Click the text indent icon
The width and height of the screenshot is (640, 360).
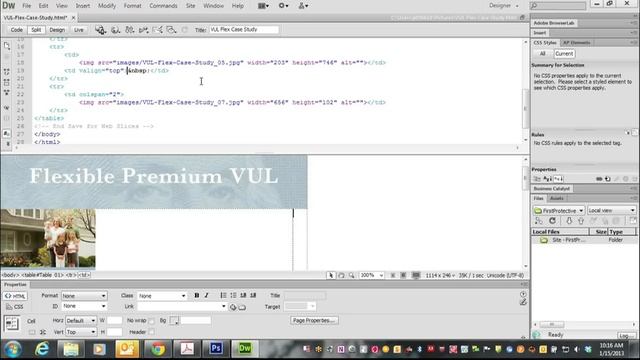point(253,295)
